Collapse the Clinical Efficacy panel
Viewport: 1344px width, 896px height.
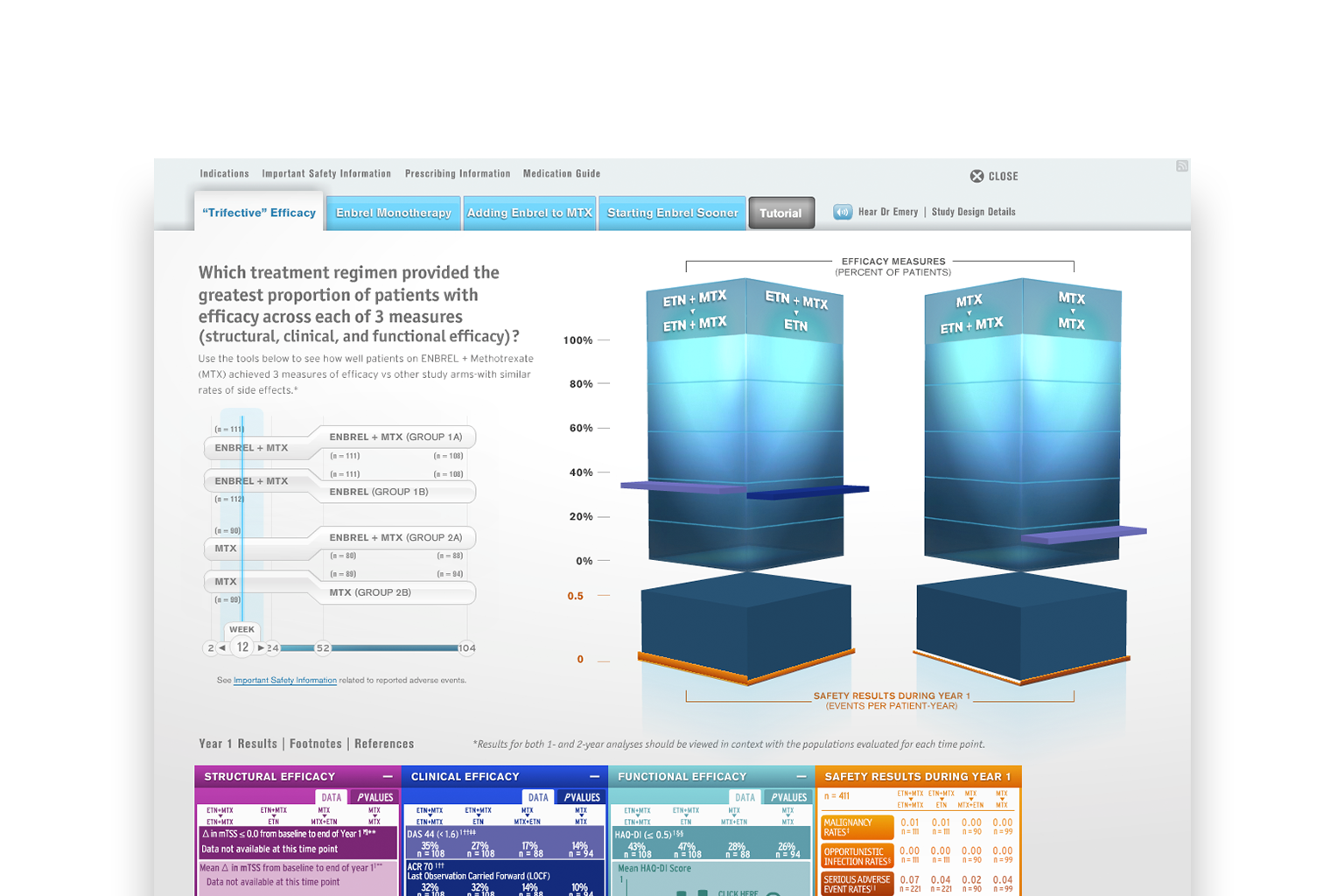(x=594, y=777)
